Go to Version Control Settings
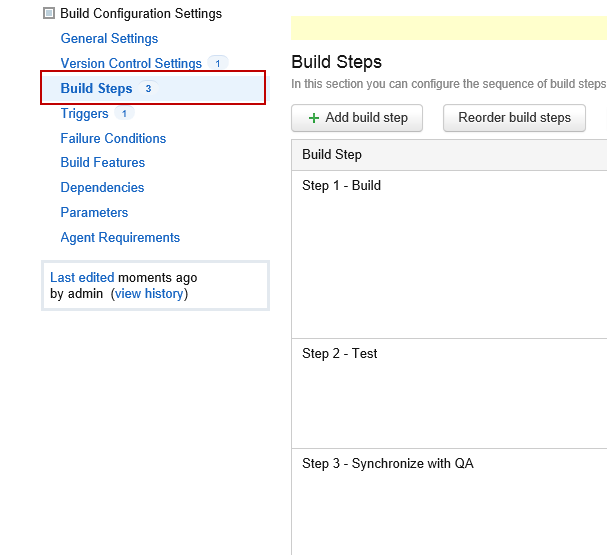This screenshot has width=607, height=555. pos(131,64)
